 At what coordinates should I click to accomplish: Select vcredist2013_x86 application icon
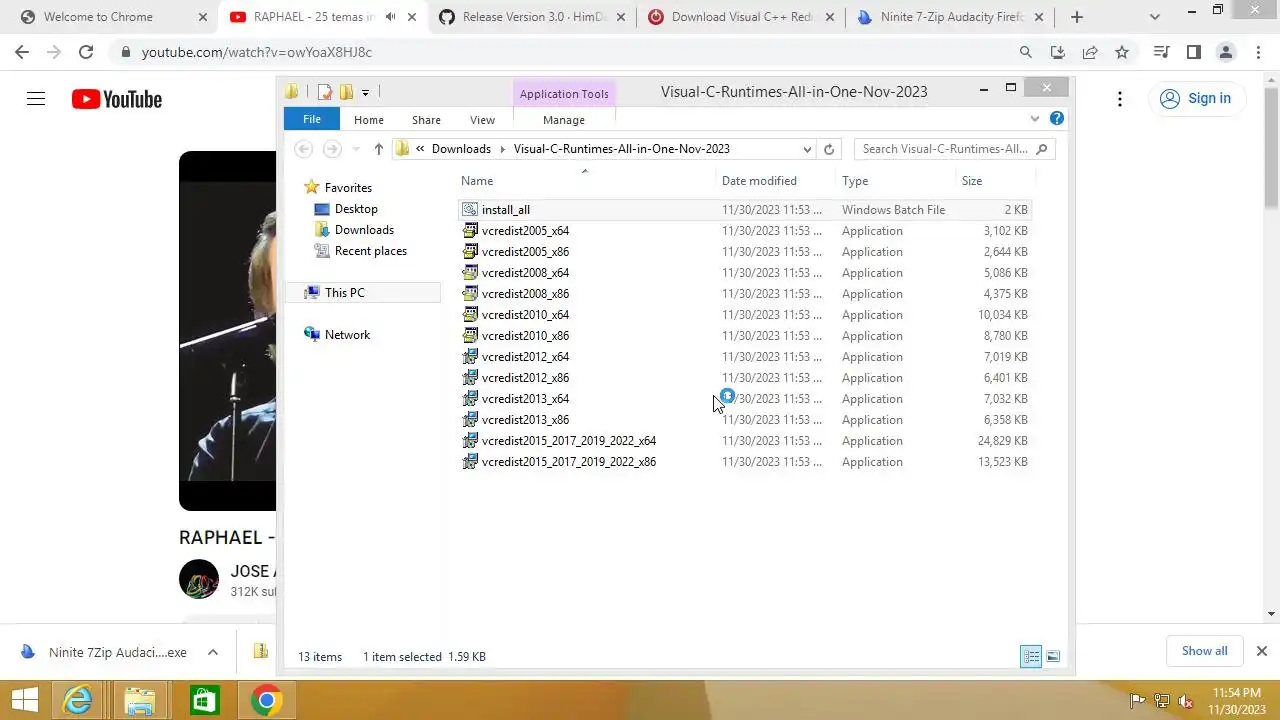(470, 420)
